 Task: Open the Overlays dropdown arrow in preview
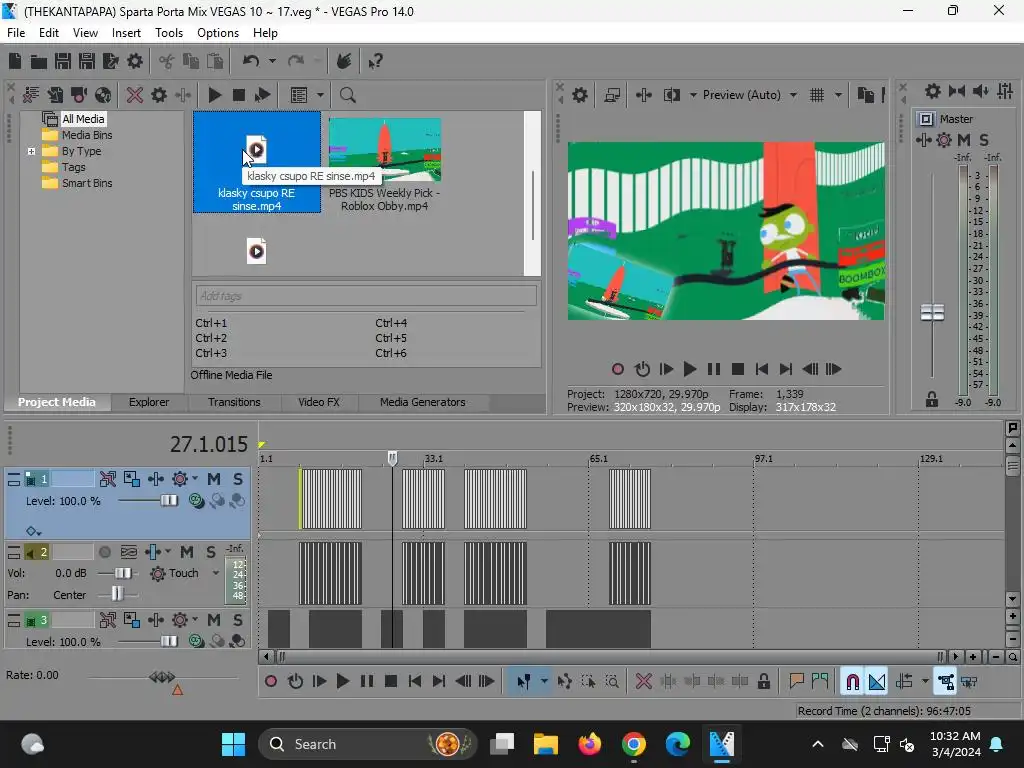[838, 95]
